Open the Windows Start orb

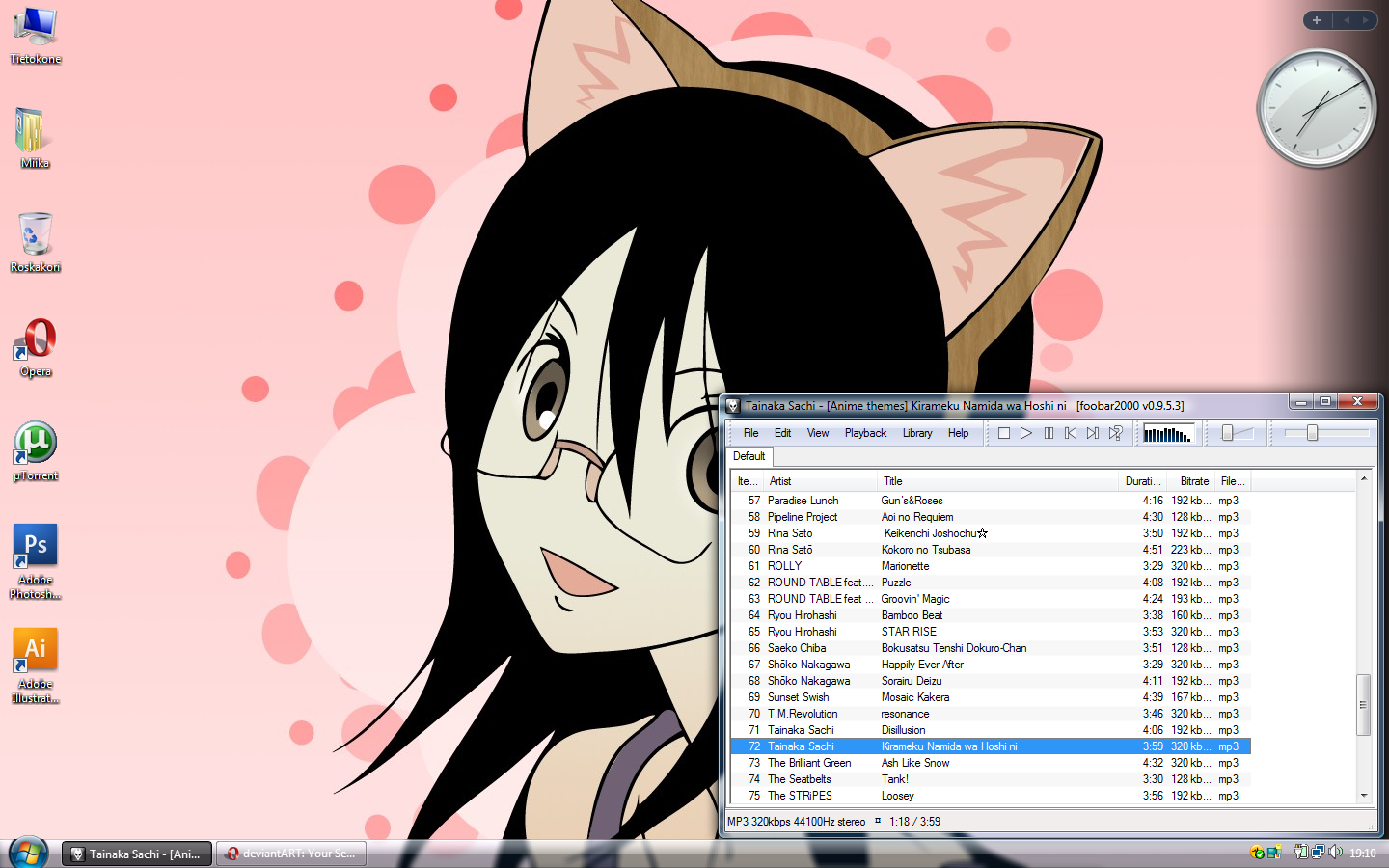tap(28, 853)
